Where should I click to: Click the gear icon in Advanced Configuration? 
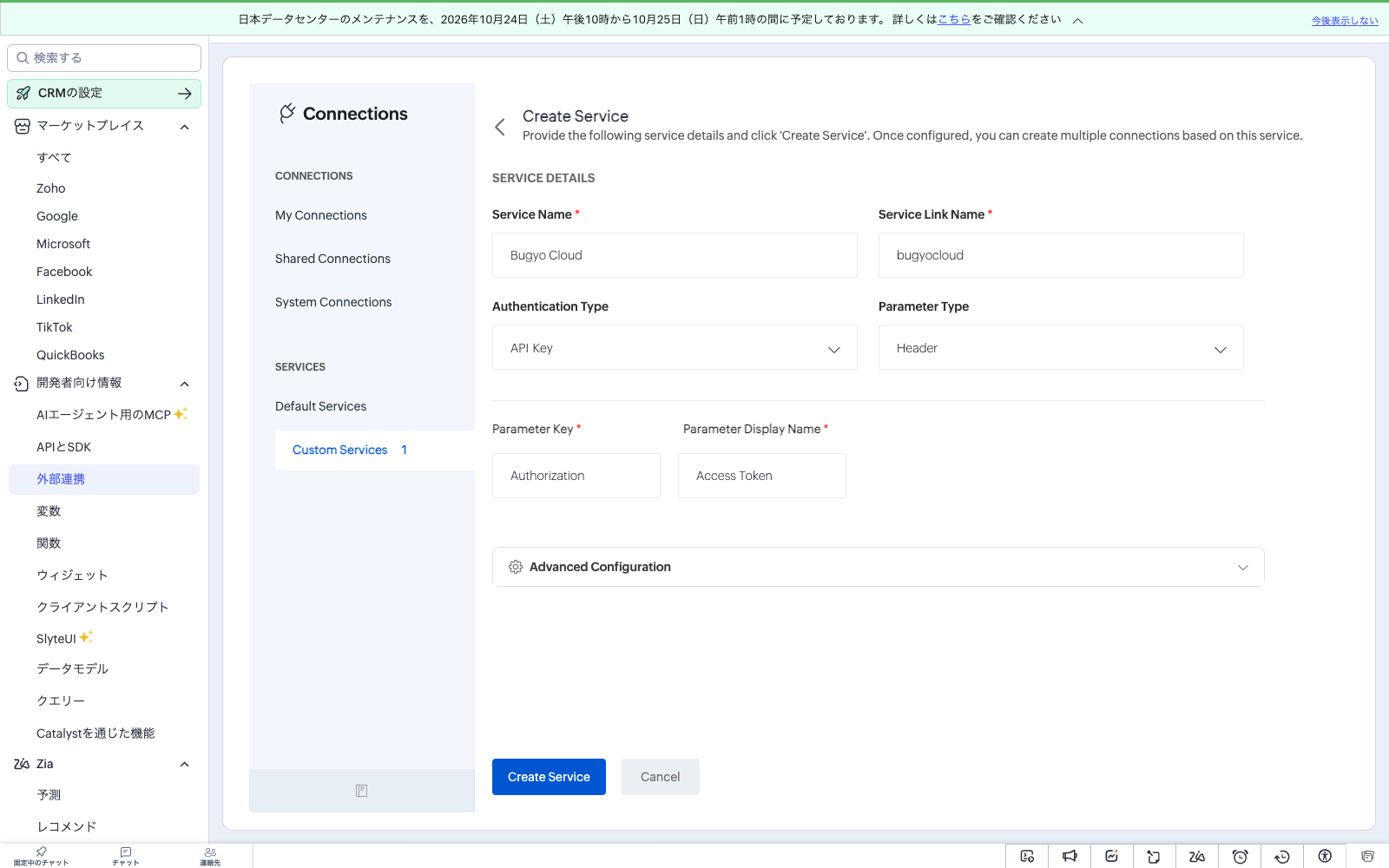[x=516, y=567]
